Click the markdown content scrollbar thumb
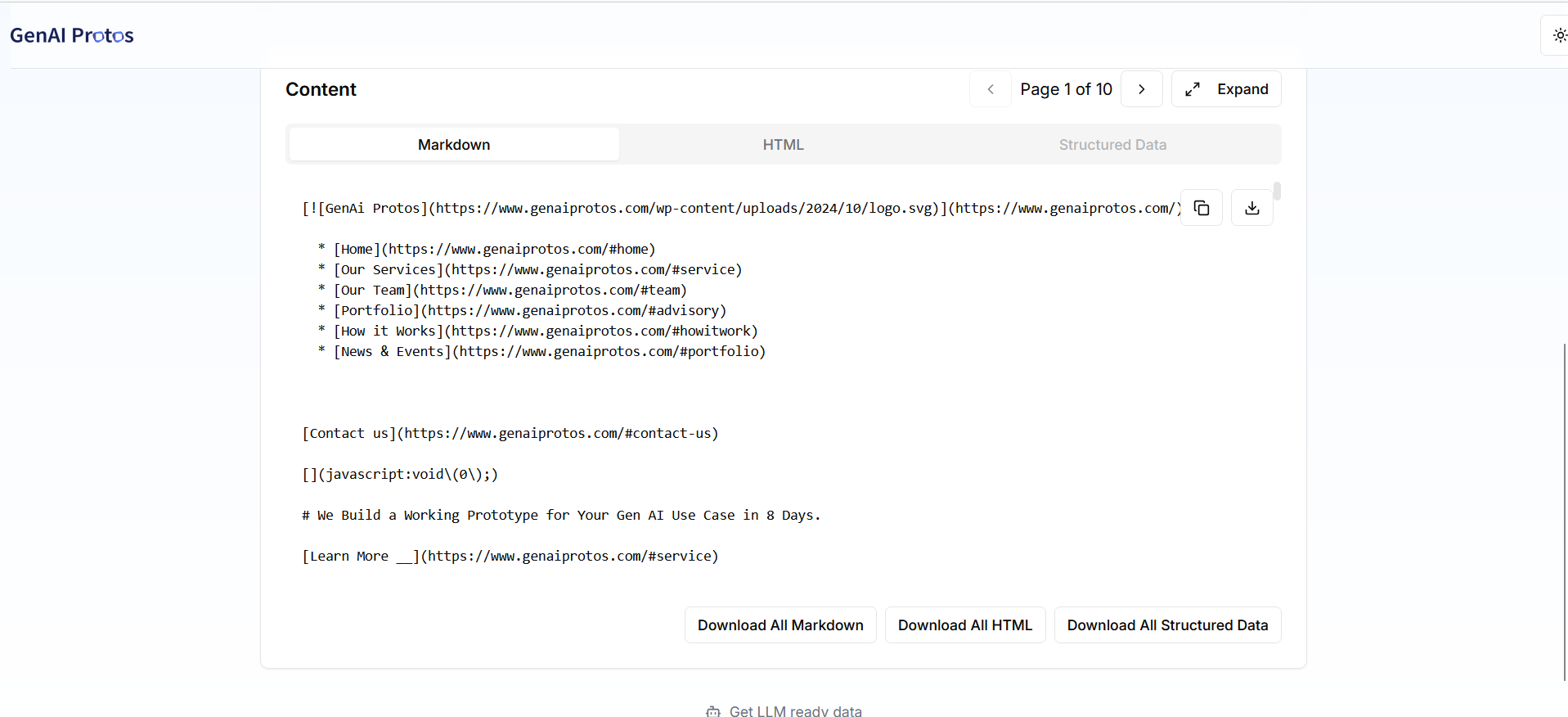 pos(1277,191)
